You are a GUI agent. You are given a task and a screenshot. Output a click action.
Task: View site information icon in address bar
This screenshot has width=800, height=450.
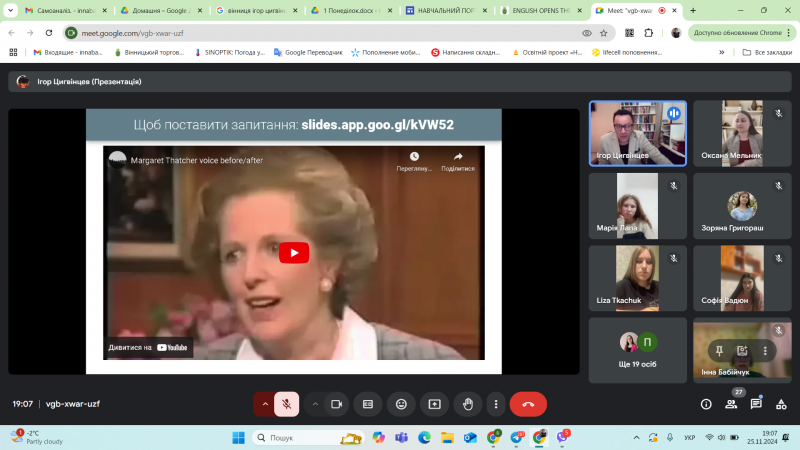point(71,33)
